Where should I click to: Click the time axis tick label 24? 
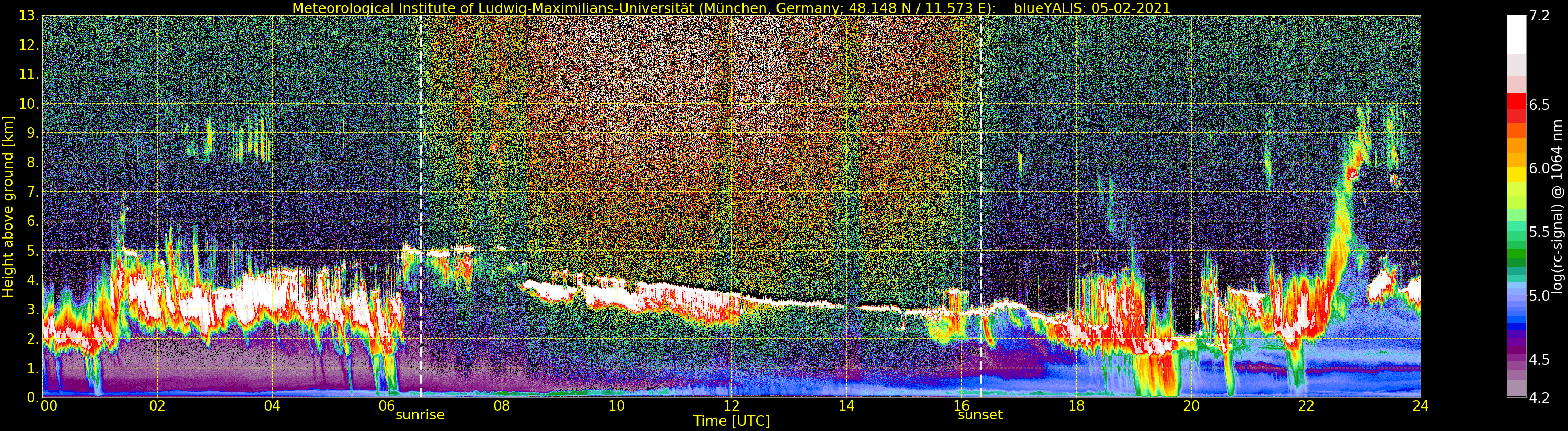coord(1421,406)
